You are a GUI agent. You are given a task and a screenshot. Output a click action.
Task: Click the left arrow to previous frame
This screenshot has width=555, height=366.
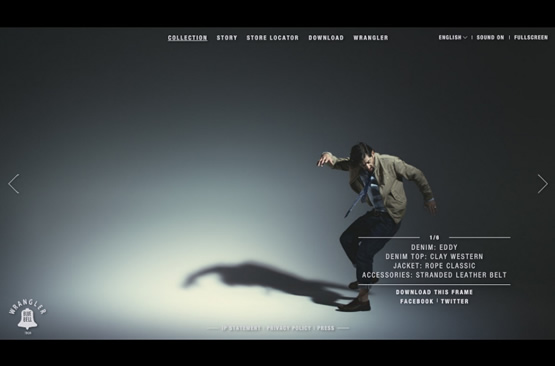[x=13, y=184]
